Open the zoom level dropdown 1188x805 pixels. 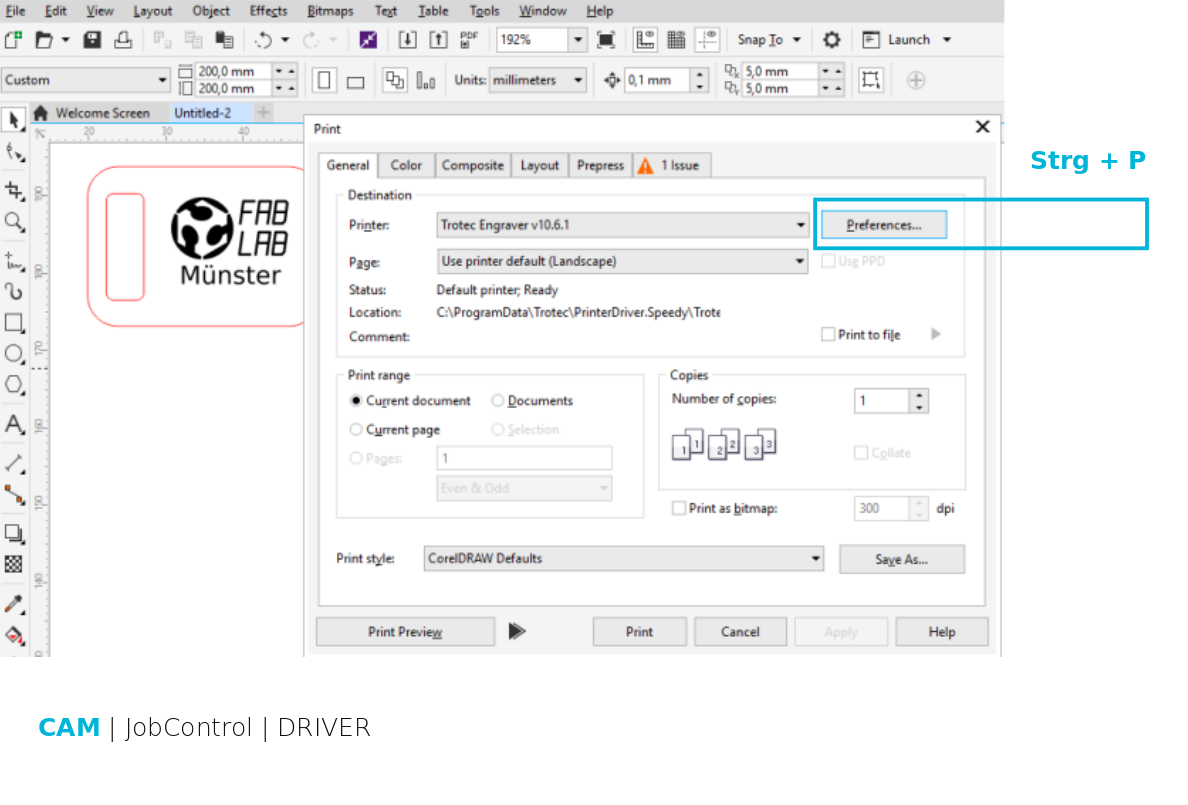577,39
